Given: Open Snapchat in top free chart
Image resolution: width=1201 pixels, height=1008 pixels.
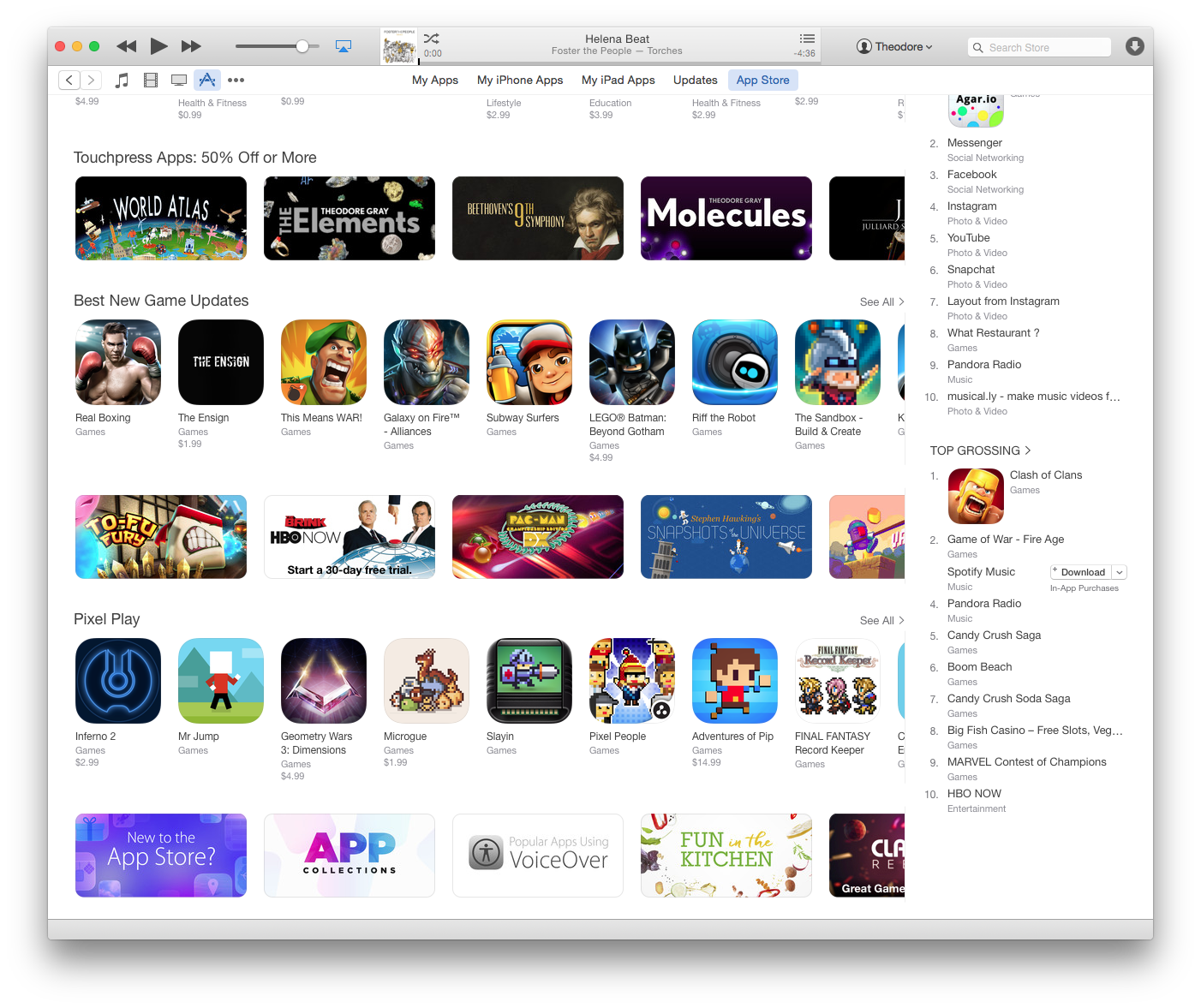Looking at the screenshot, I should coord(971,270).
